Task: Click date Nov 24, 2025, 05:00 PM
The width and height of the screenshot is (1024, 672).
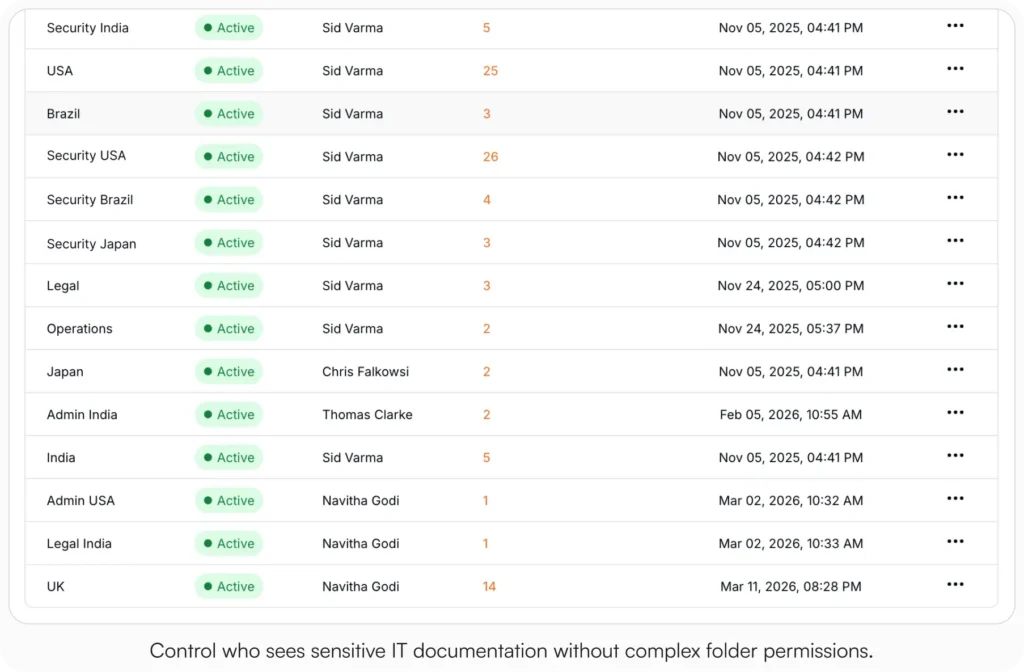Action: [790, 286]
